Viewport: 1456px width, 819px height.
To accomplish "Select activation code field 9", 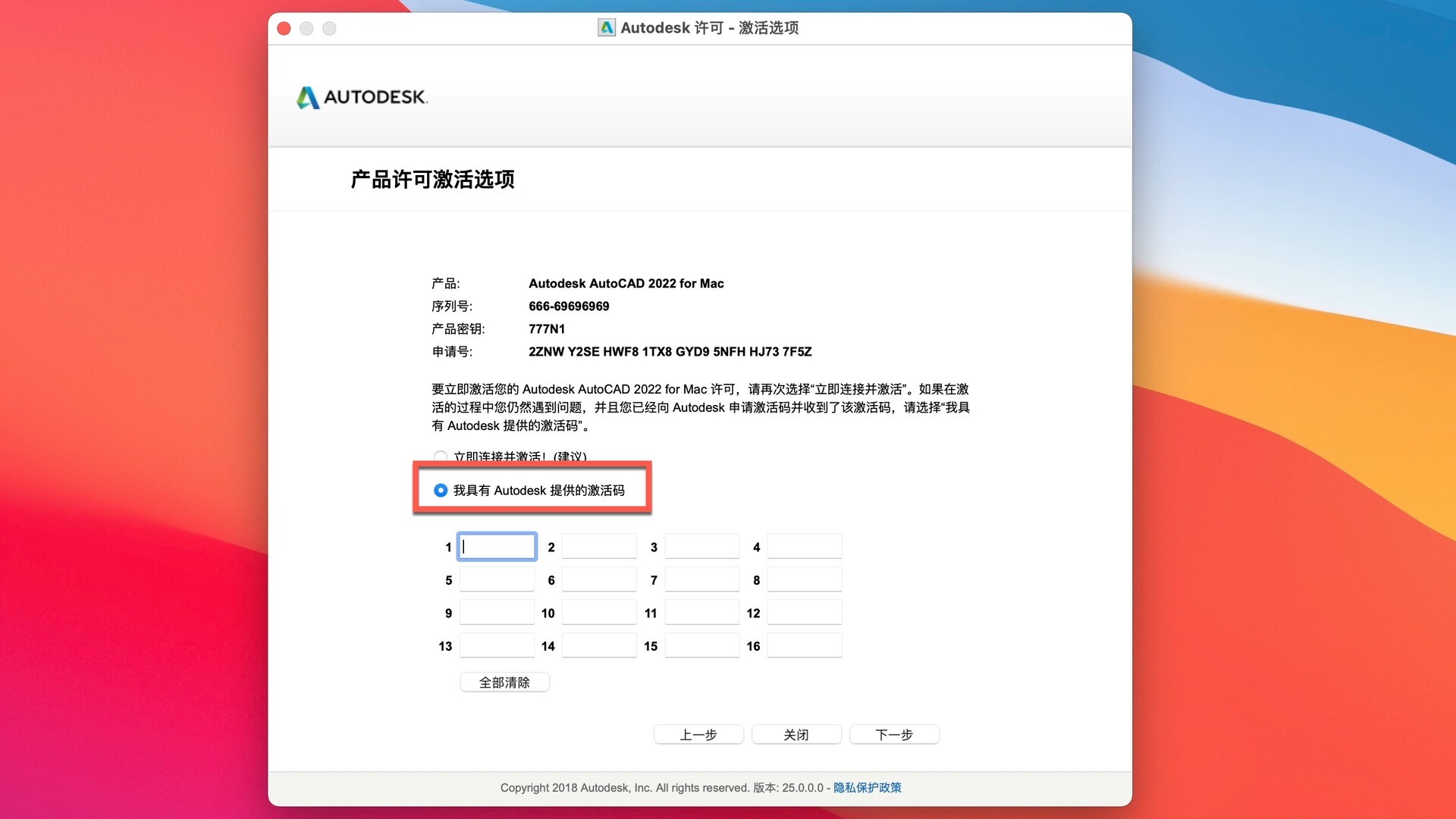I will click(497, 613).
